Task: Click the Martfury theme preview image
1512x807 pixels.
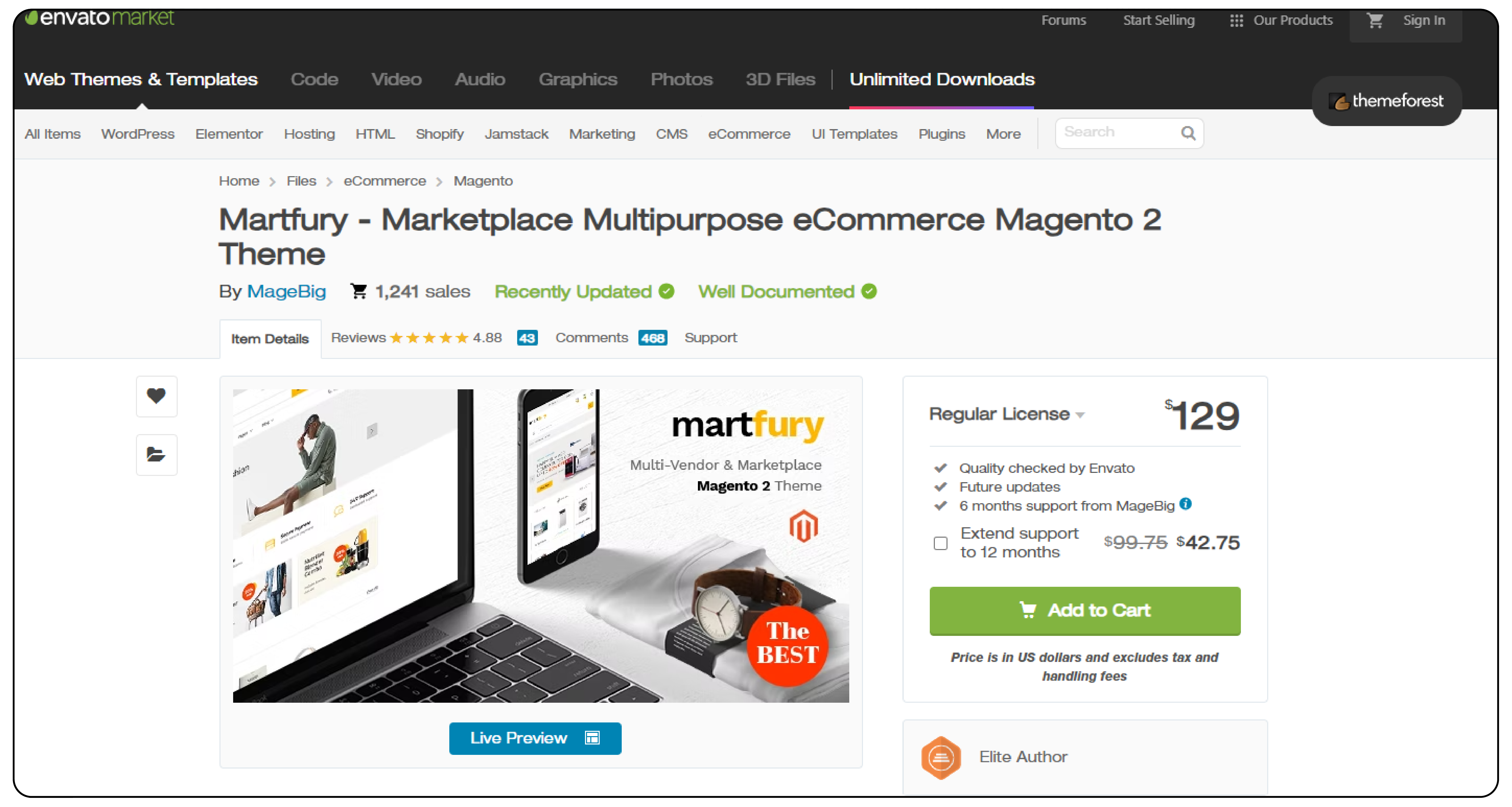Action: pos(541,546)
